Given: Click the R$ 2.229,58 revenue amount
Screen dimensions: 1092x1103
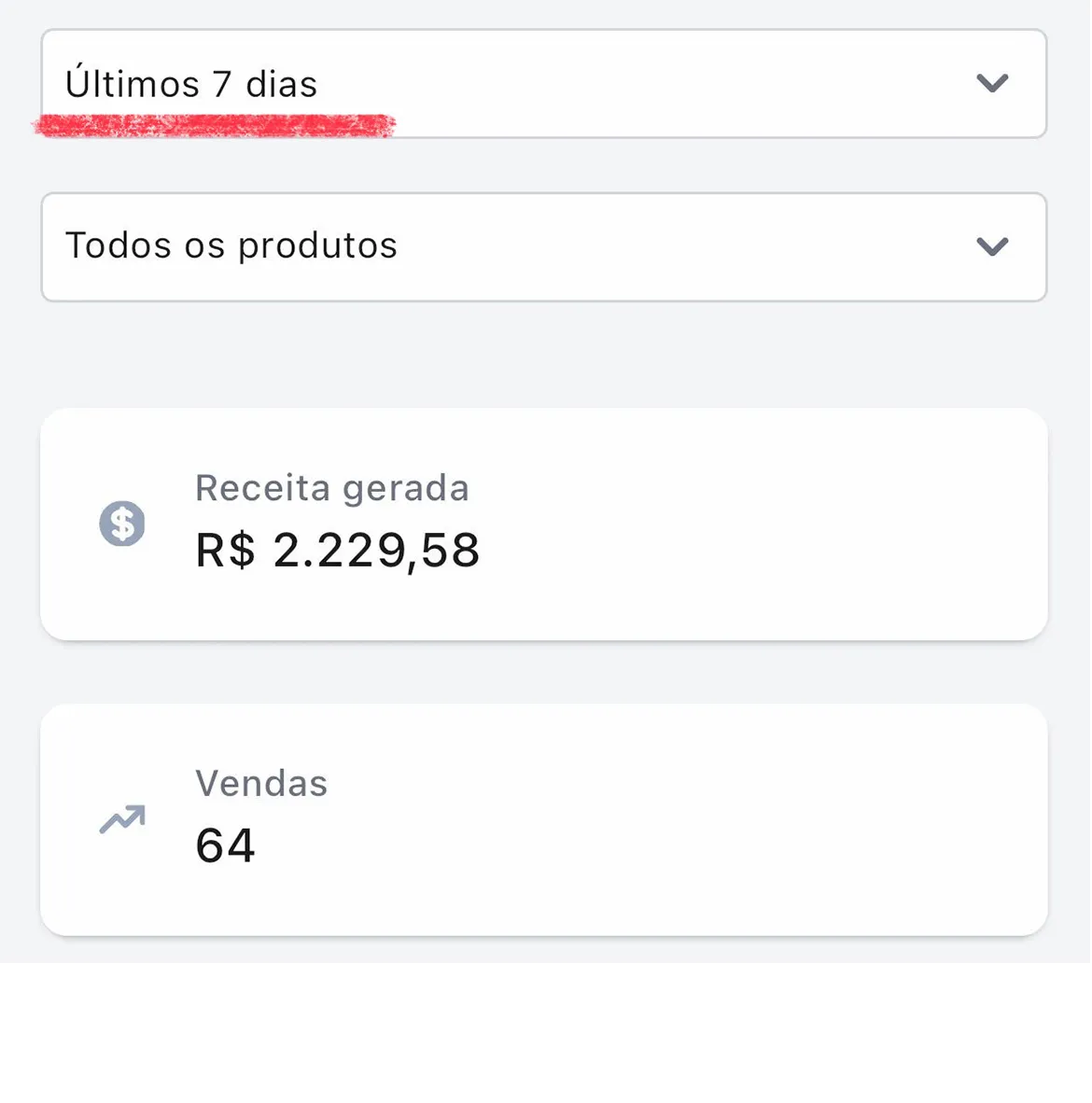Looking at the screenshot, I should [337, 551].
